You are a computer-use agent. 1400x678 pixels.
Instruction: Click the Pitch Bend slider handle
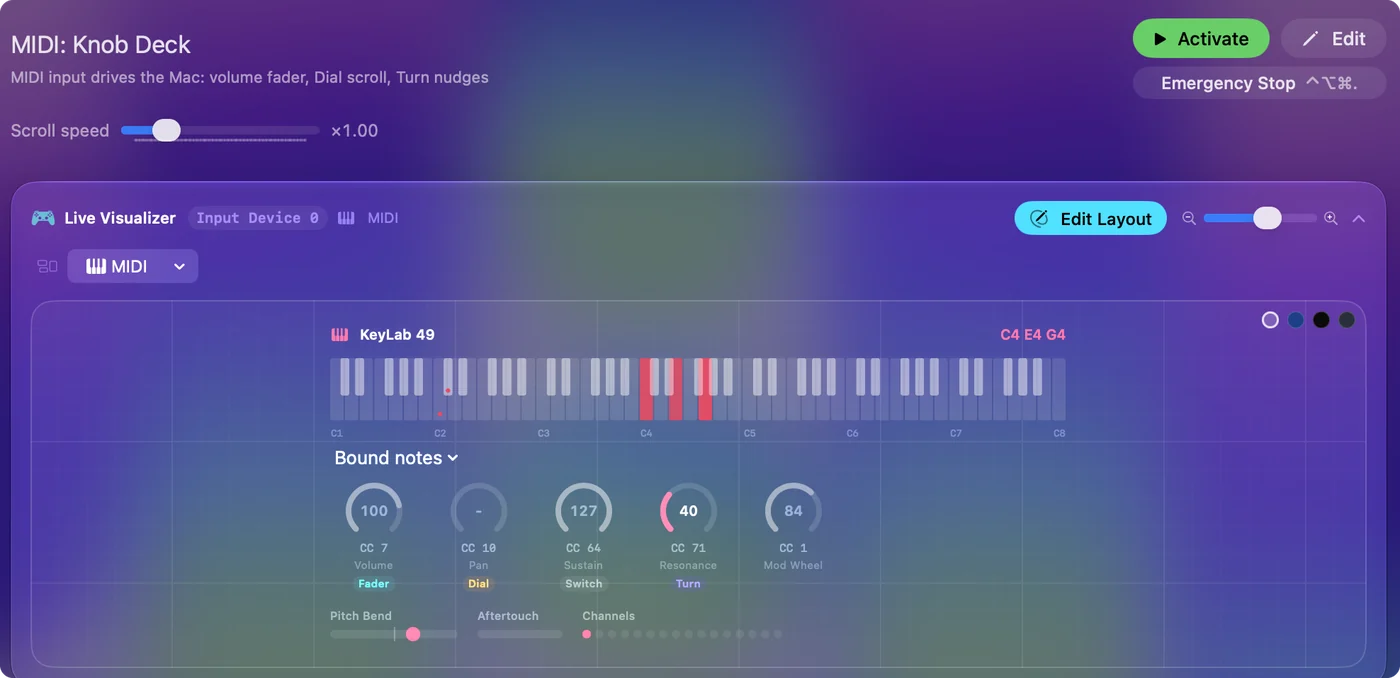click(x=413, y=634)
